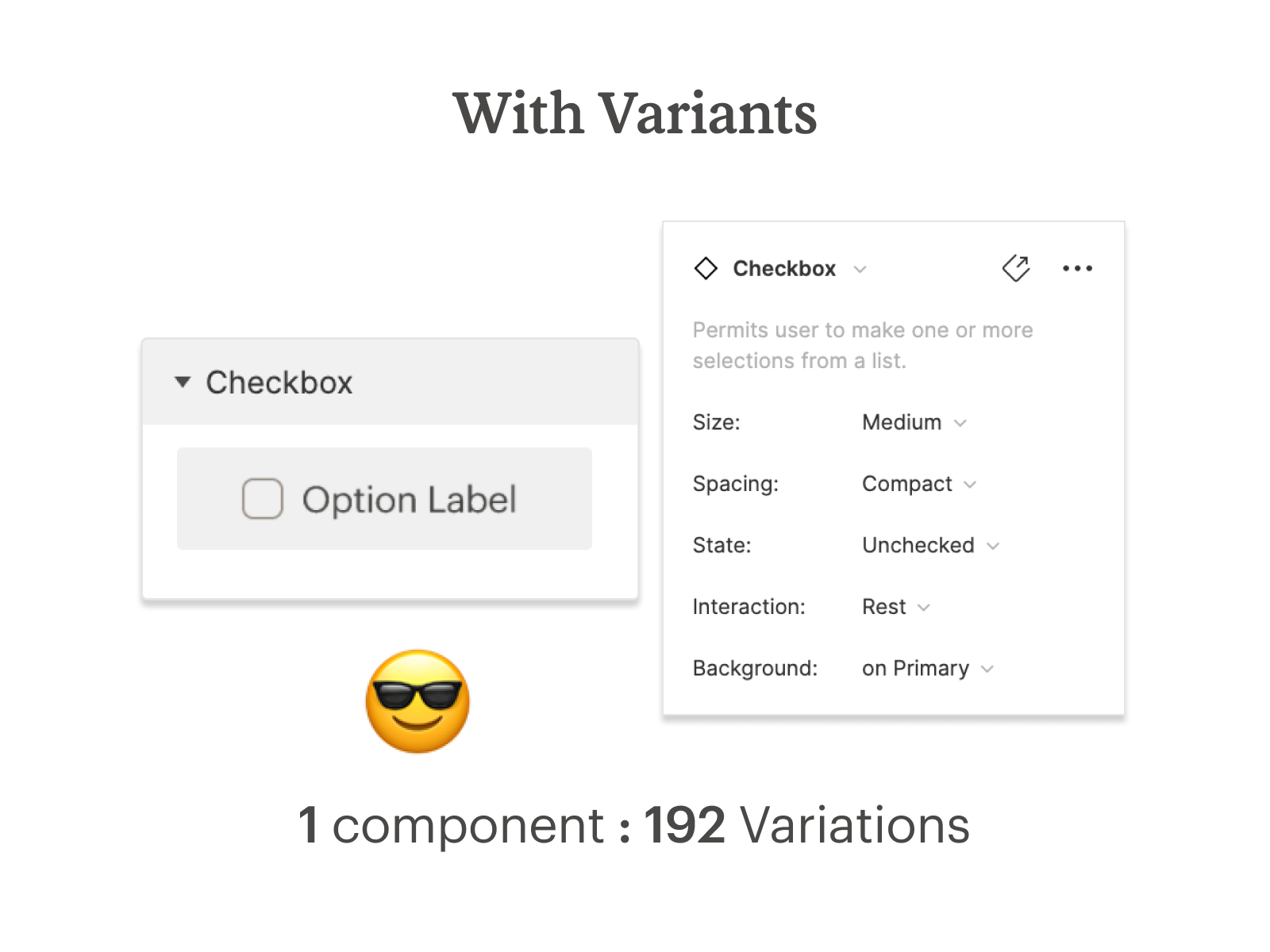Click the 192 Variations caption
This screenshot has height=952, width=1270.
click(x=806, y=825)
